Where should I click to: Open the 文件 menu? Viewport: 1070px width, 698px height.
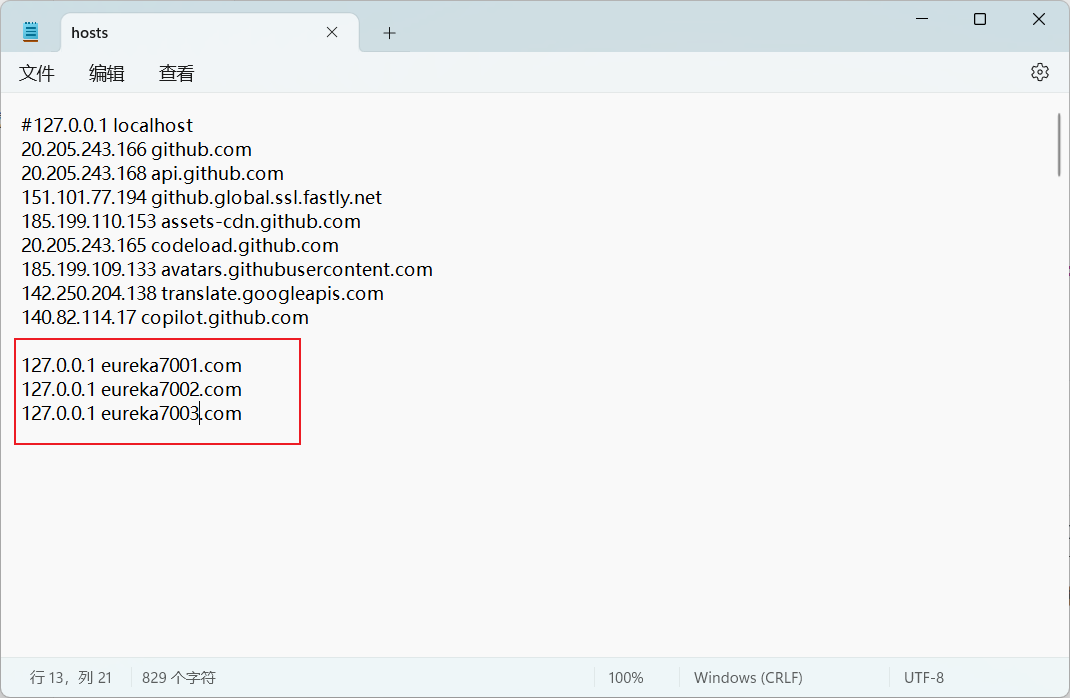coord(37,73)
